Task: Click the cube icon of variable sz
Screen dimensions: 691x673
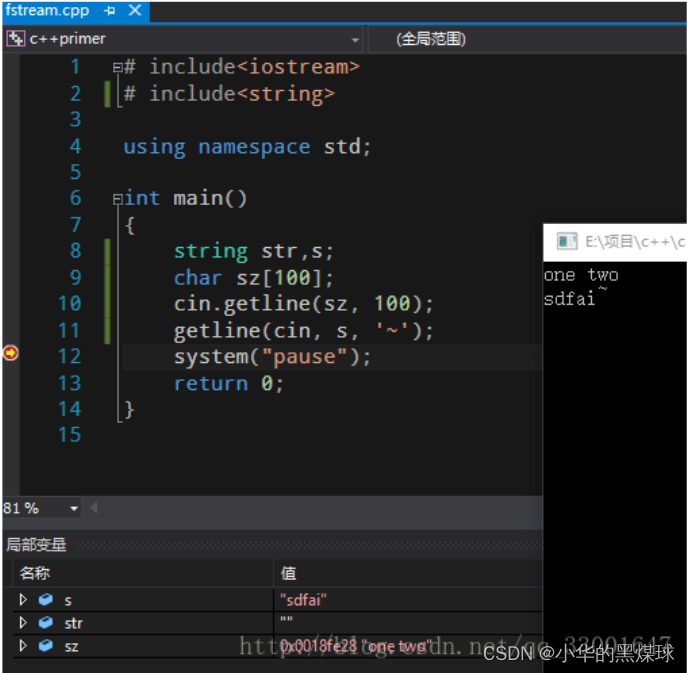Action: coord(45,646)
